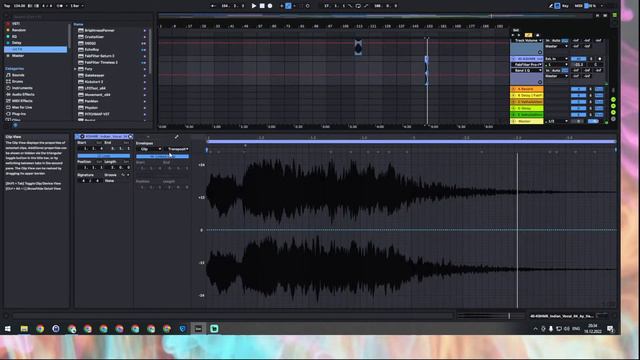Toggle the MIDI map mode button
The height and width of the screenshot is (360, 640).
578,6
